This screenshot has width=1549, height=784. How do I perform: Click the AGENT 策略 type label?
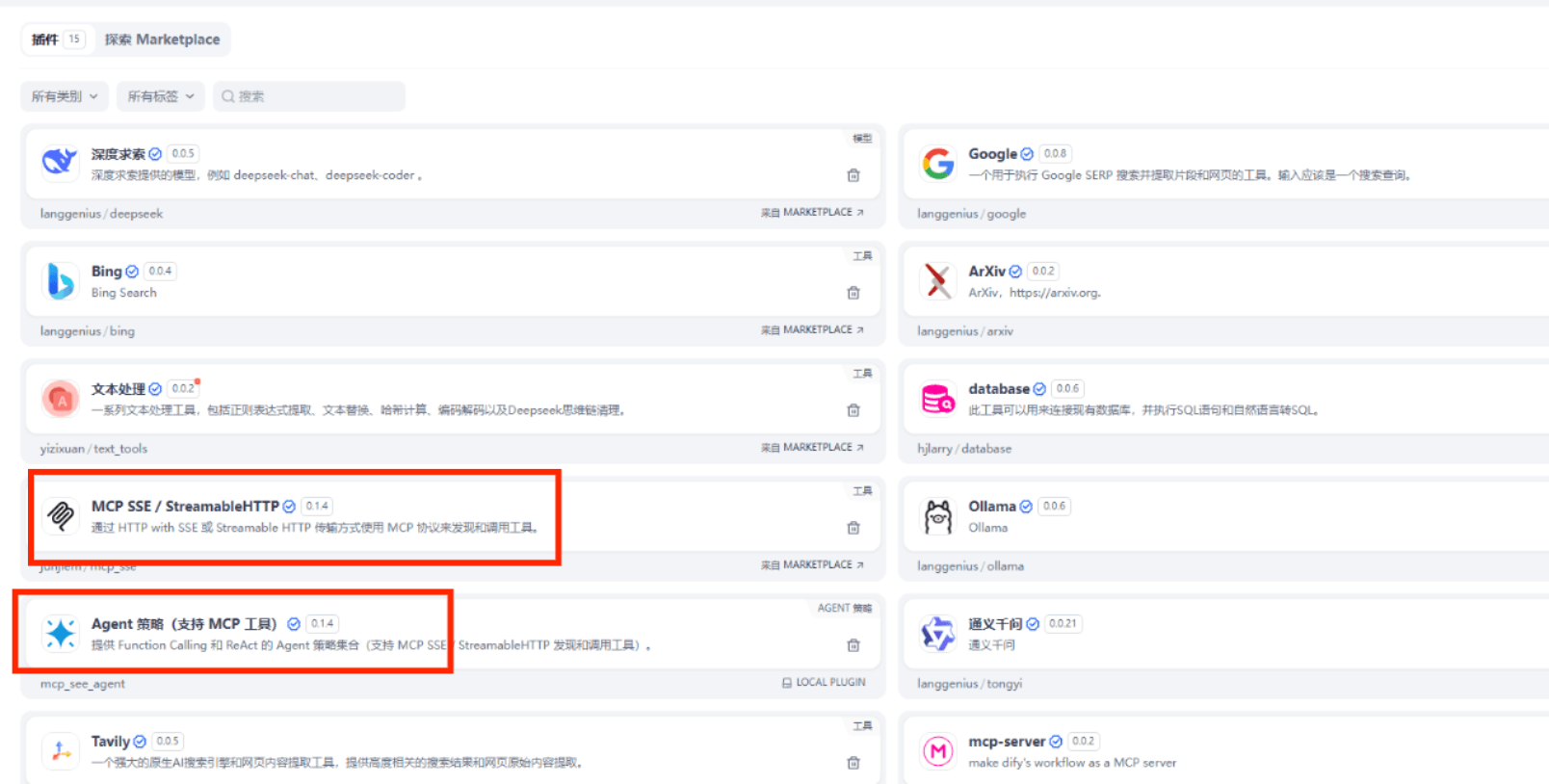pos(844,608)
